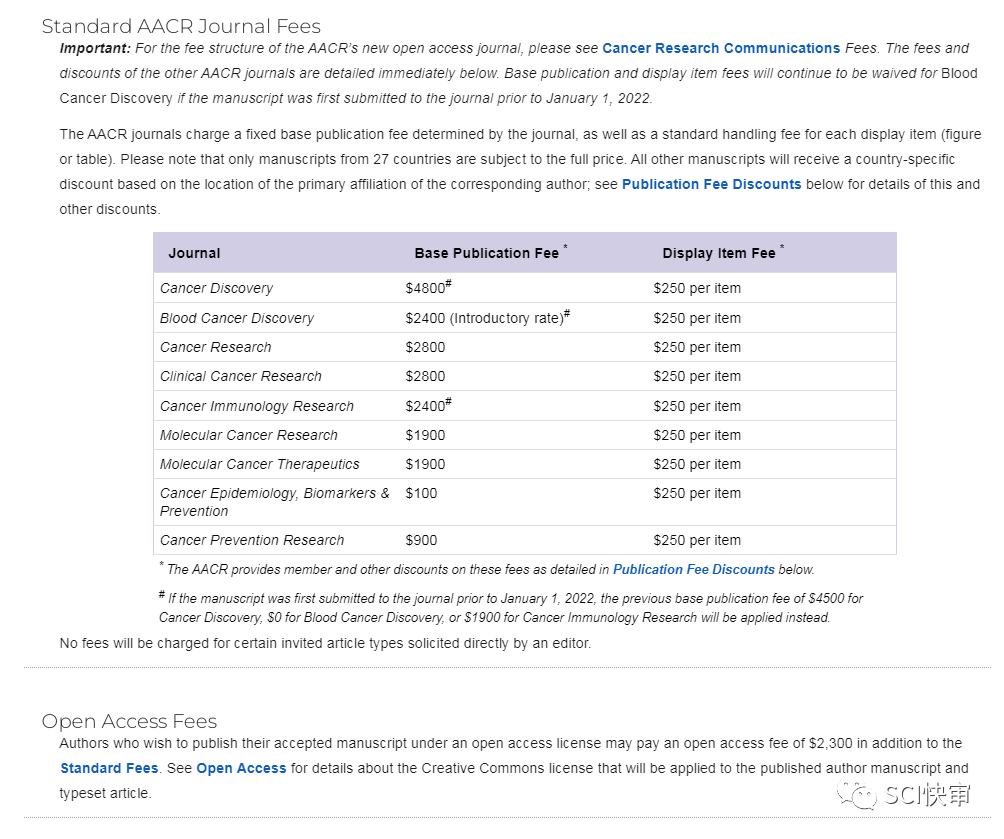The width and height of the screenshot is (1004, 839).
Task: Click the Display Item Fee column header
Action: point(719,253)
